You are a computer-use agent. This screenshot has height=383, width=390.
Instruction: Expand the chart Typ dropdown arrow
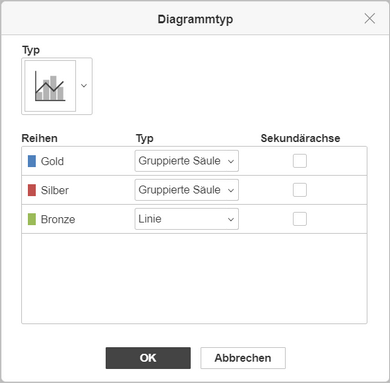(84, 86)
